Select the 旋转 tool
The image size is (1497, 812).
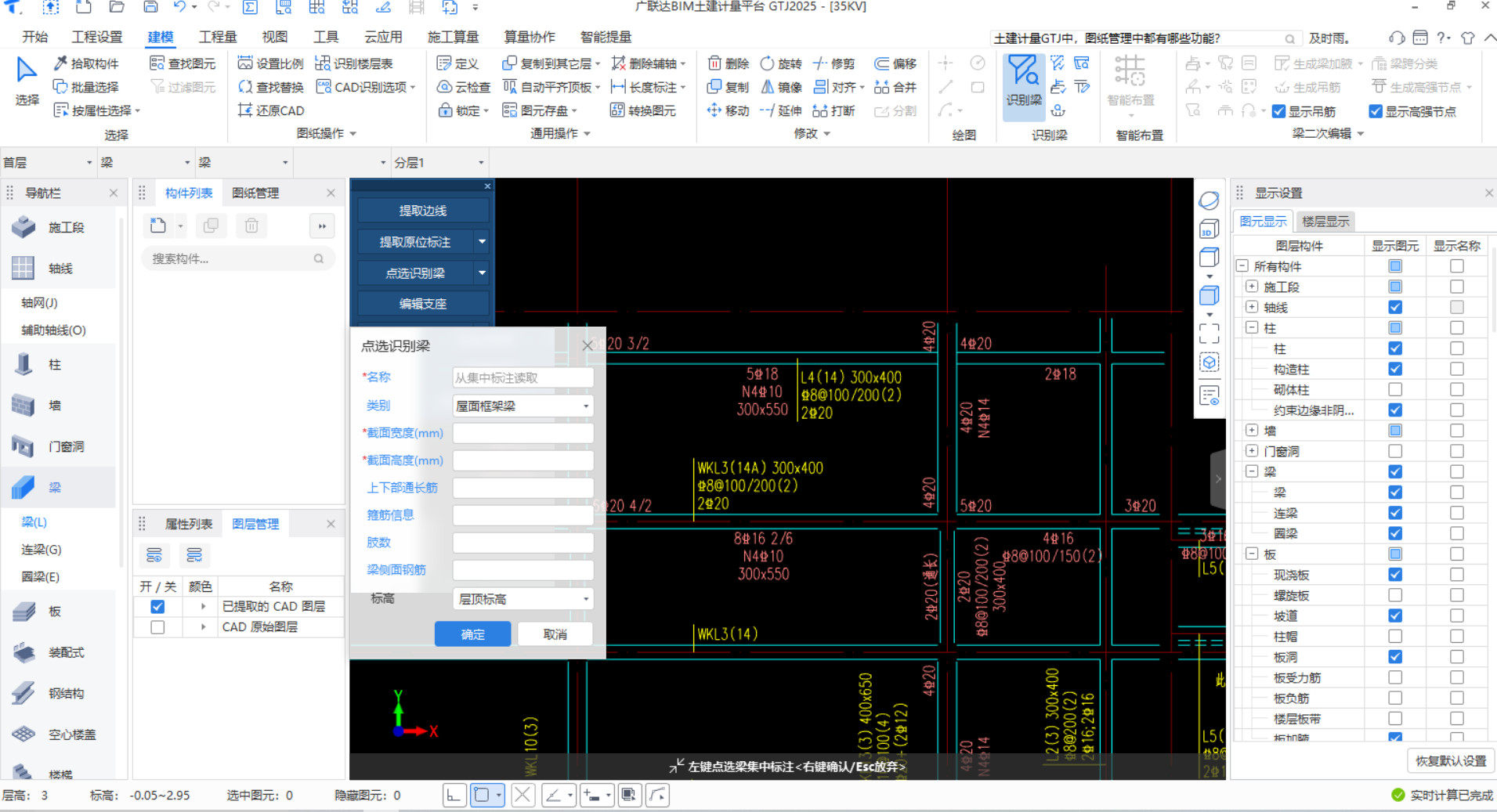coord(781,63)
